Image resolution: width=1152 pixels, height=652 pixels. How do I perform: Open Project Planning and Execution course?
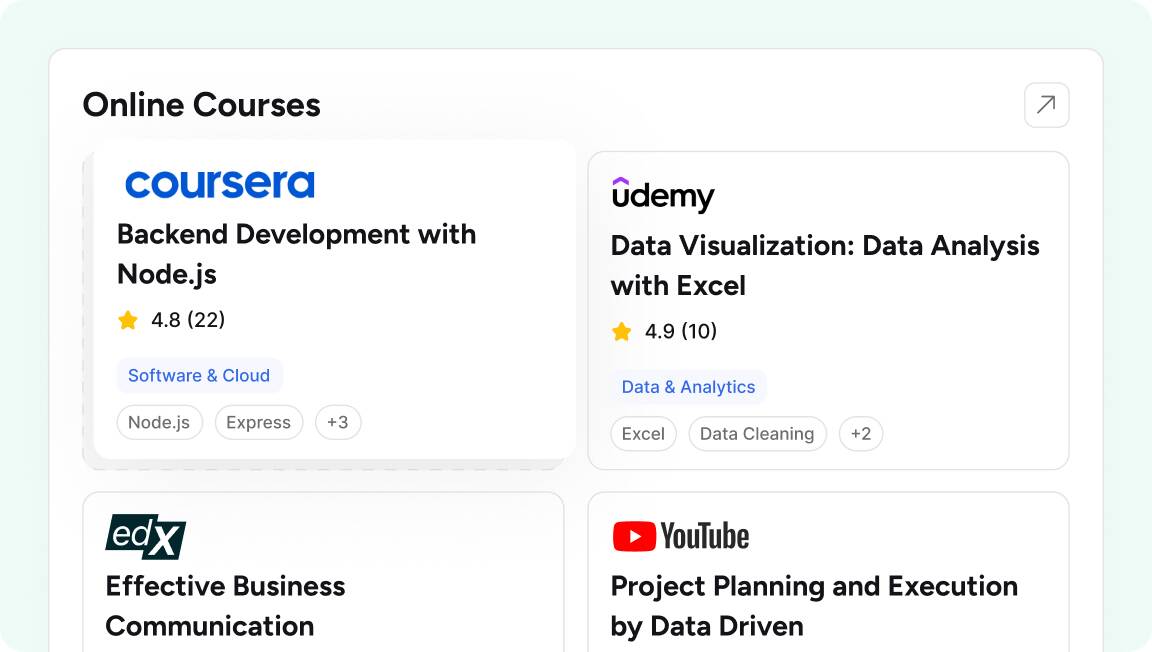click(814, 606)
